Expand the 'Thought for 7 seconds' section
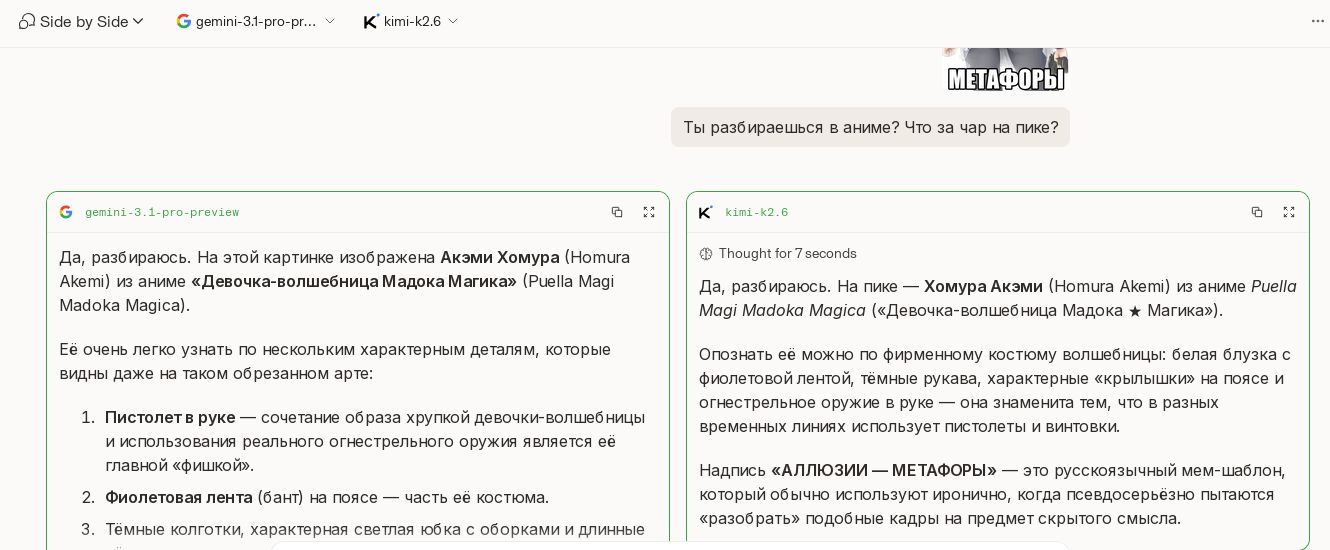 point(778,253)
